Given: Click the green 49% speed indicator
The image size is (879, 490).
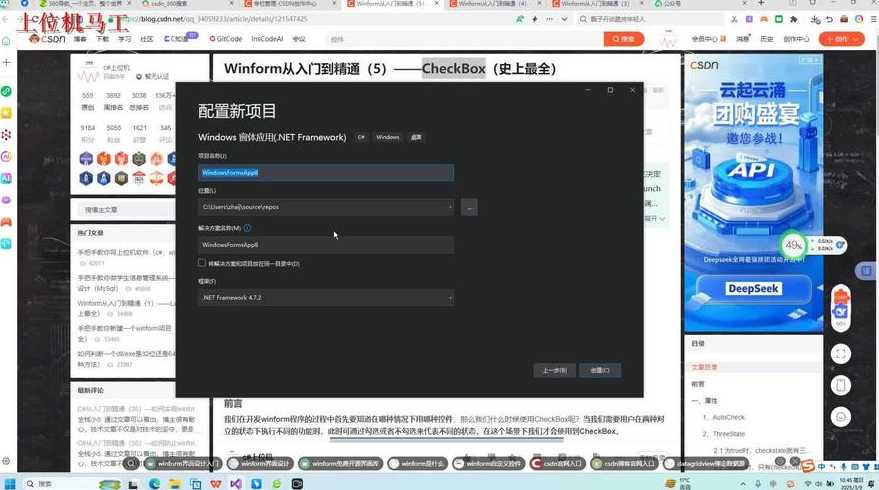Looking at the screenshot, I should (793, 245).
